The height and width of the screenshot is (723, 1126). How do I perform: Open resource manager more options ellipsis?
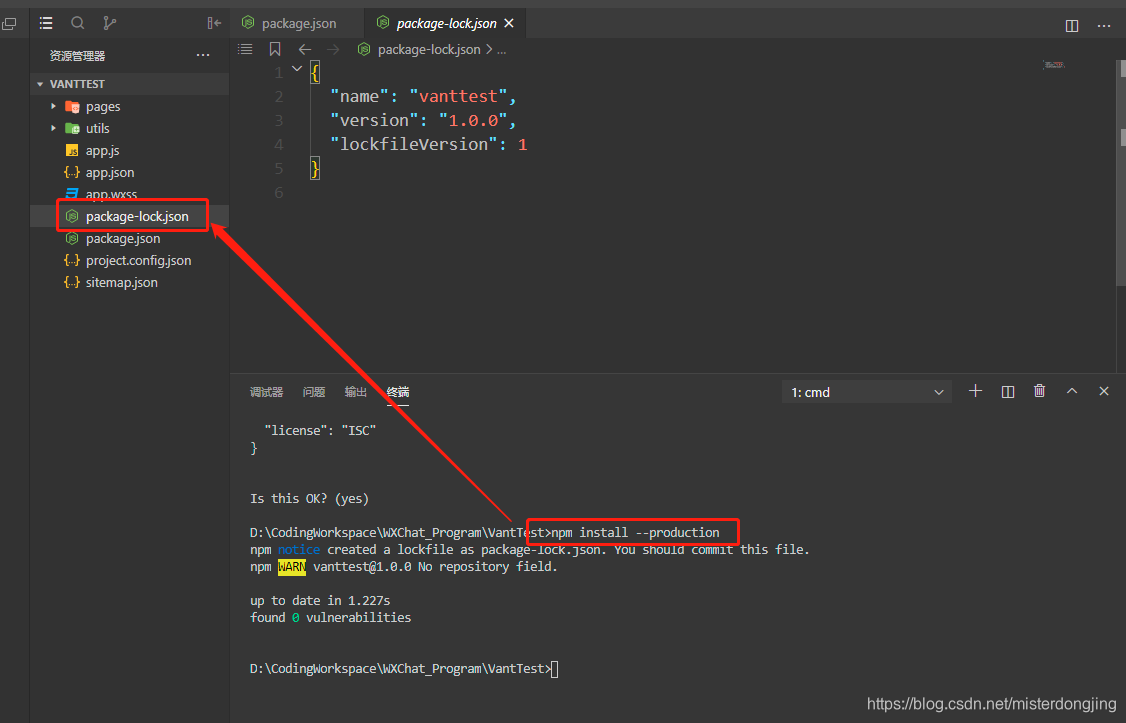(203, 55)
